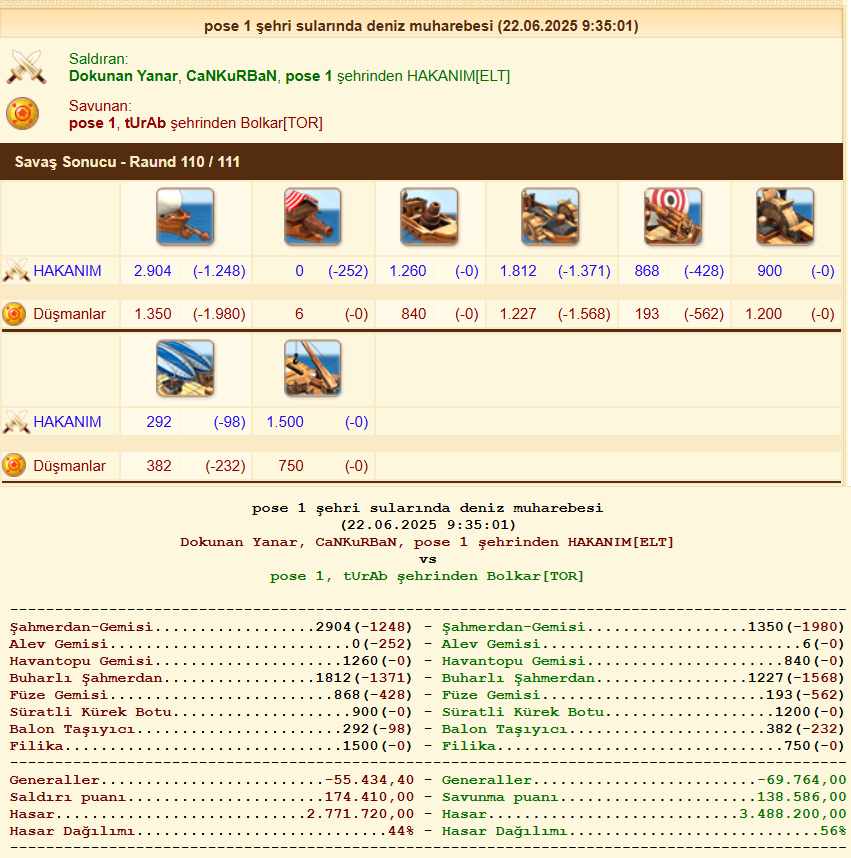
Task: Select the fire ship unit icon
Action: point(312,217)
